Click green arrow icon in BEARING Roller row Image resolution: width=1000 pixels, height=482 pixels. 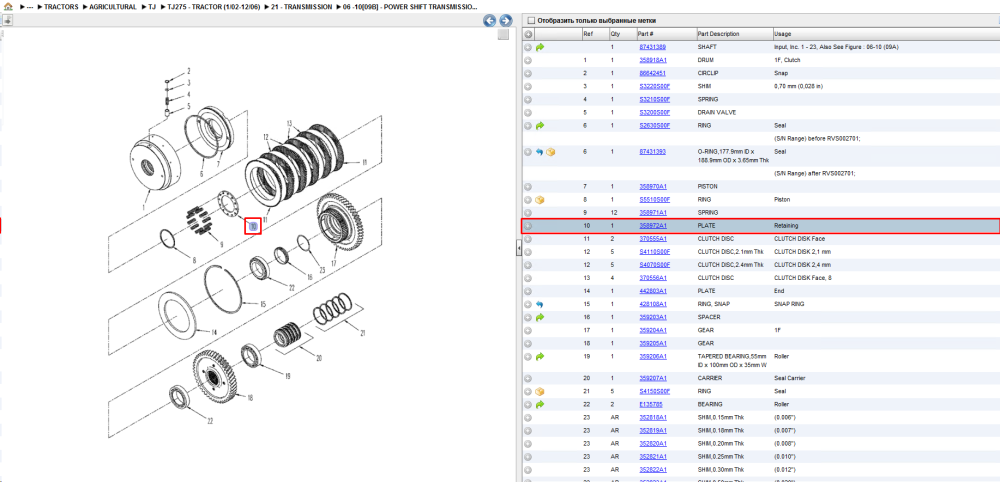coord(540,404)
